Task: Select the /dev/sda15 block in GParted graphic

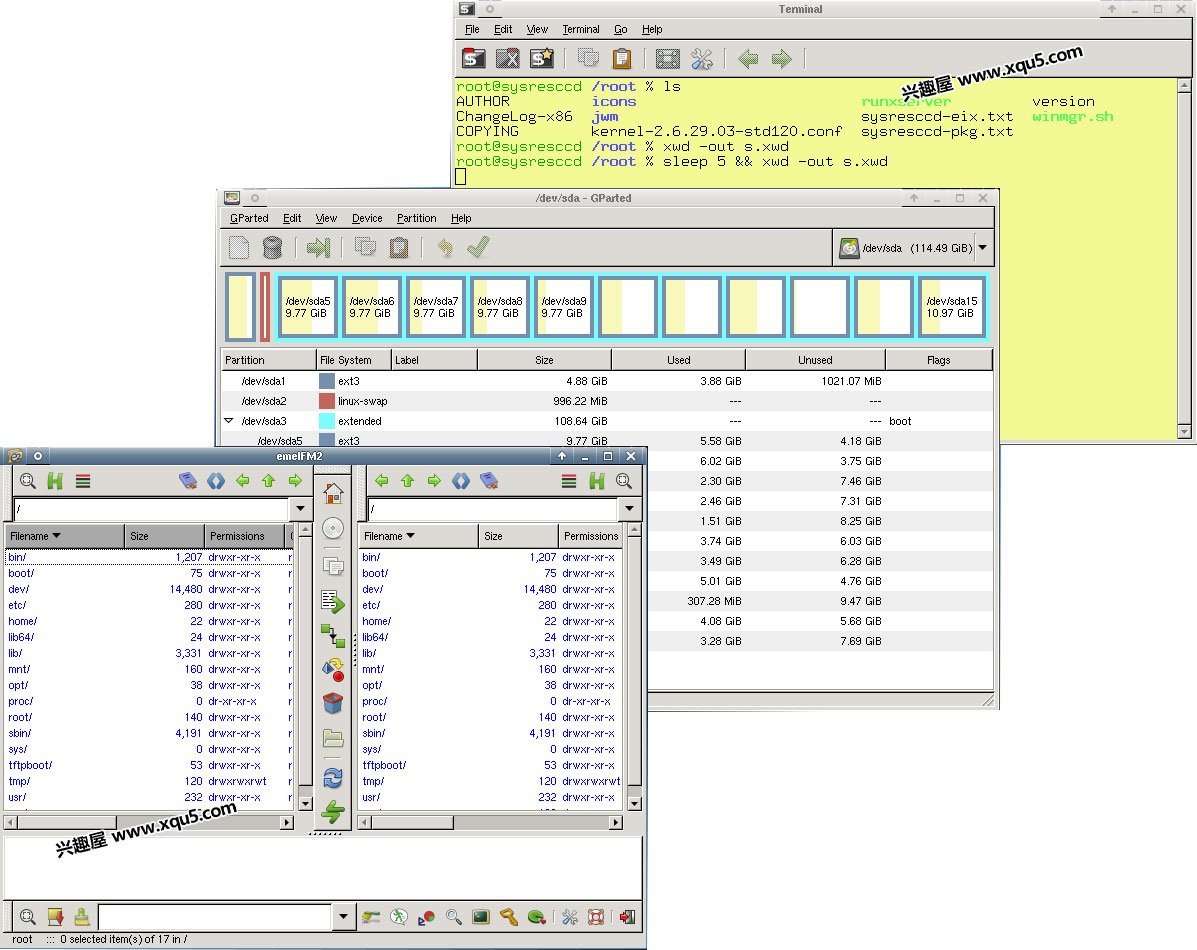Action: tap(951, 307)
